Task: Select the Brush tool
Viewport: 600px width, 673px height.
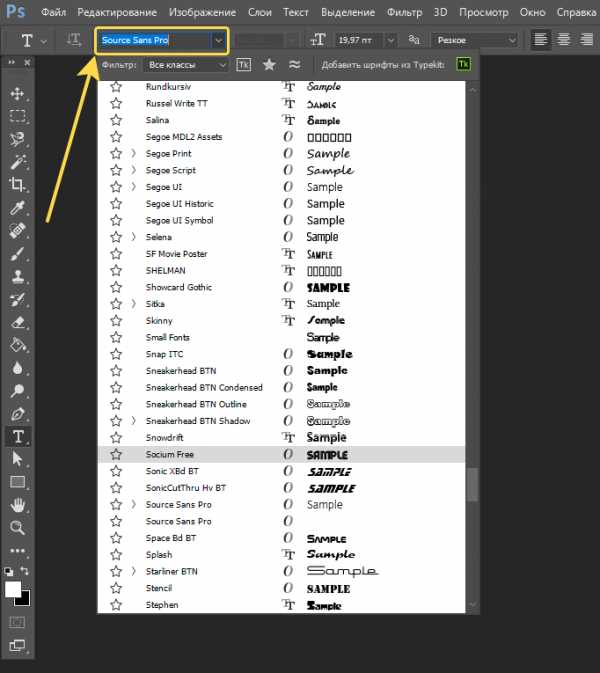Action: pos(17,254)
